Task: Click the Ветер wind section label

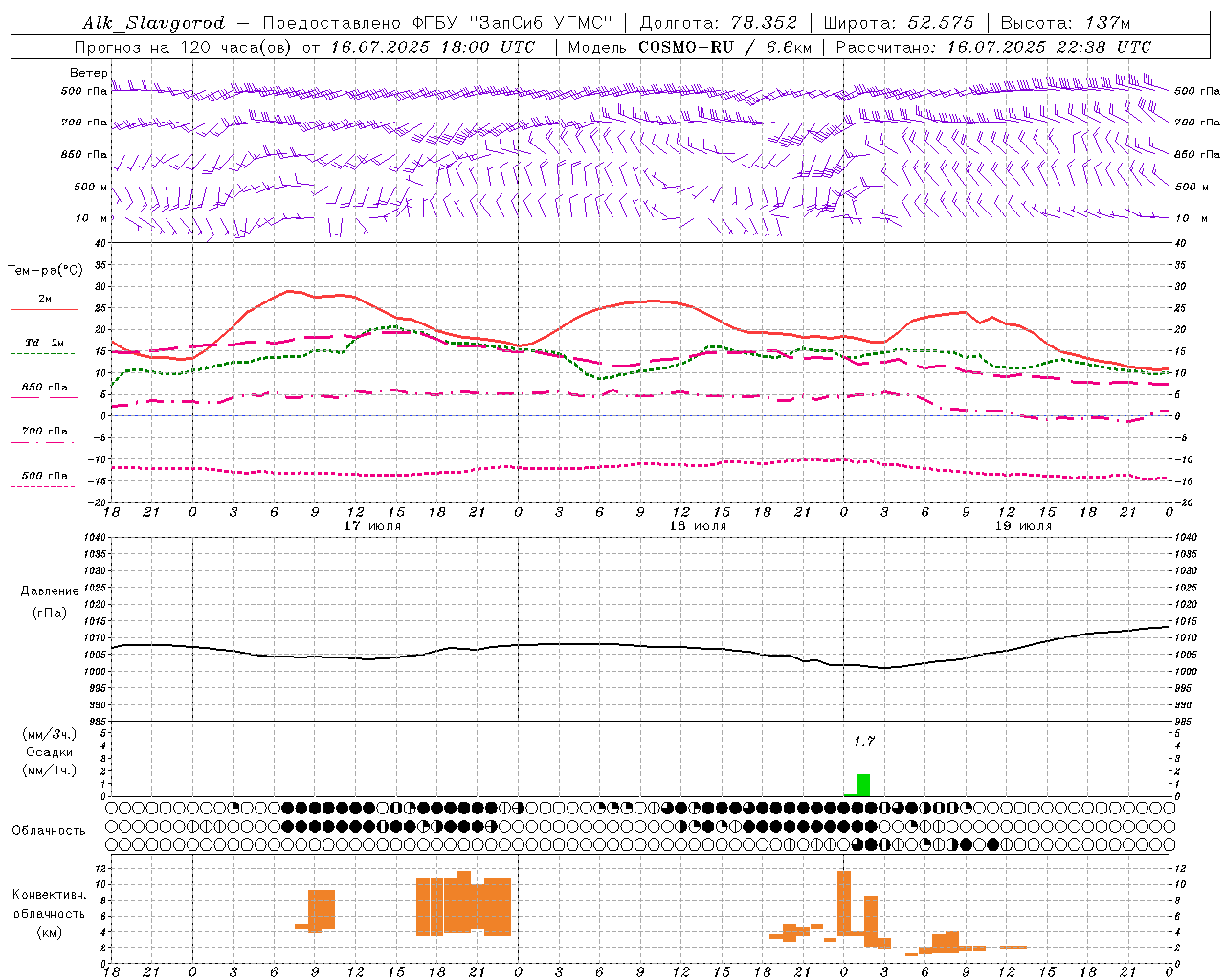Action: 88,73
